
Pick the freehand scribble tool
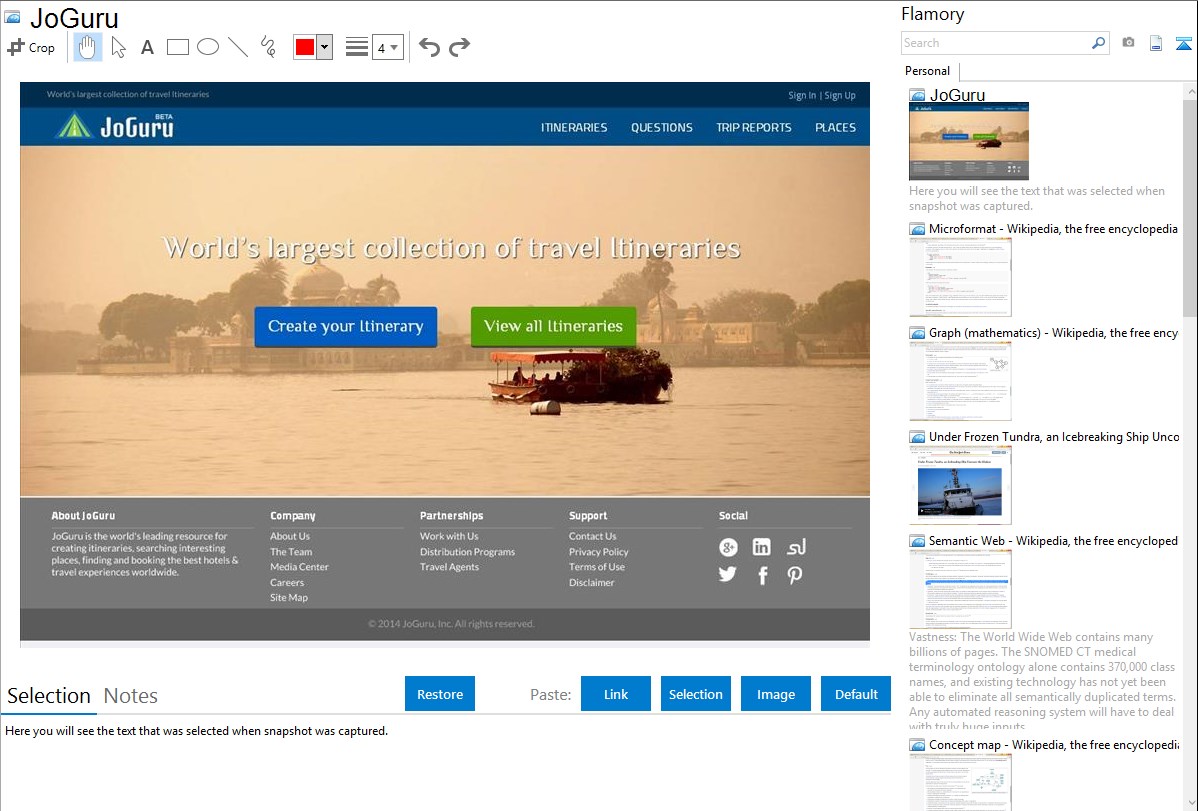[x=267, y=47]
